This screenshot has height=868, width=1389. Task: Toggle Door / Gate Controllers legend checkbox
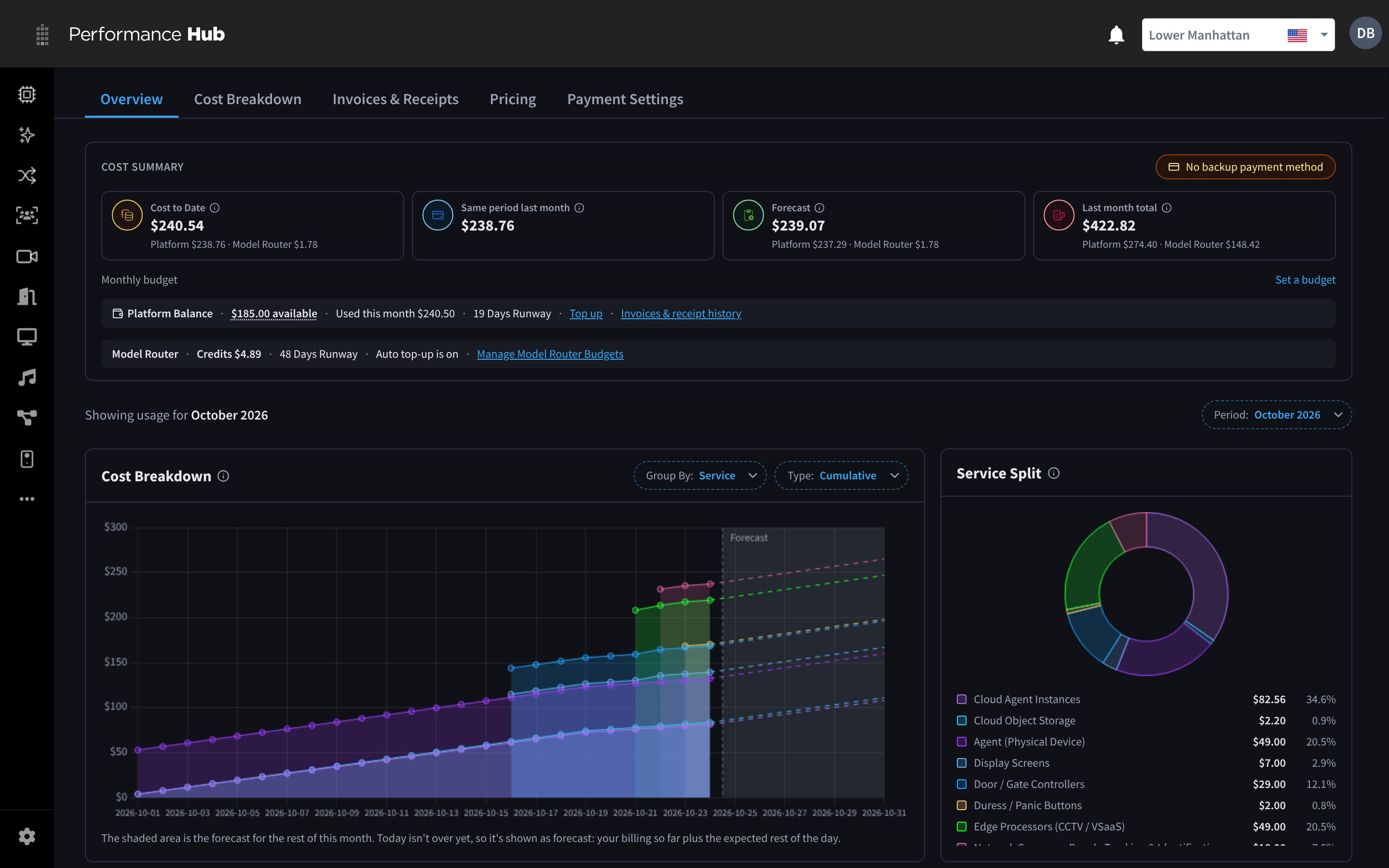(x=962, y=784)
